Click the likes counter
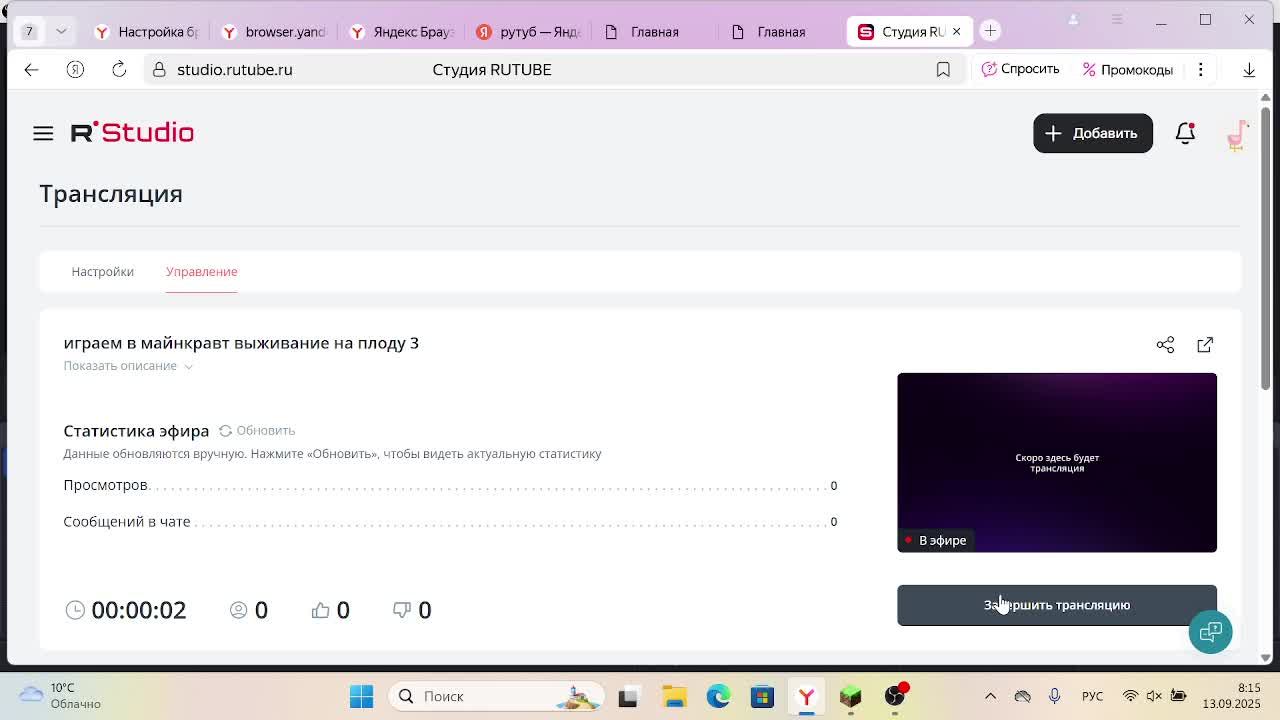1280x720 pixels. tap(330, 610)
